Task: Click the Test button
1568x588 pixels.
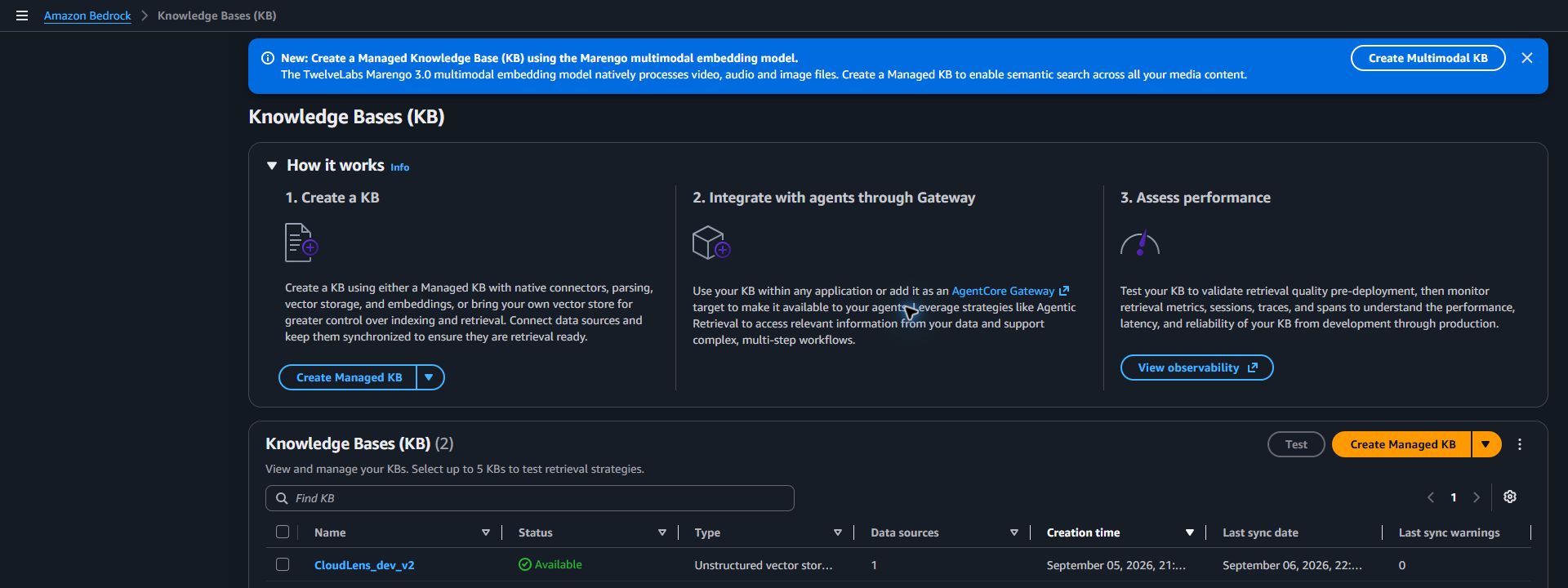Action: 1295,444
